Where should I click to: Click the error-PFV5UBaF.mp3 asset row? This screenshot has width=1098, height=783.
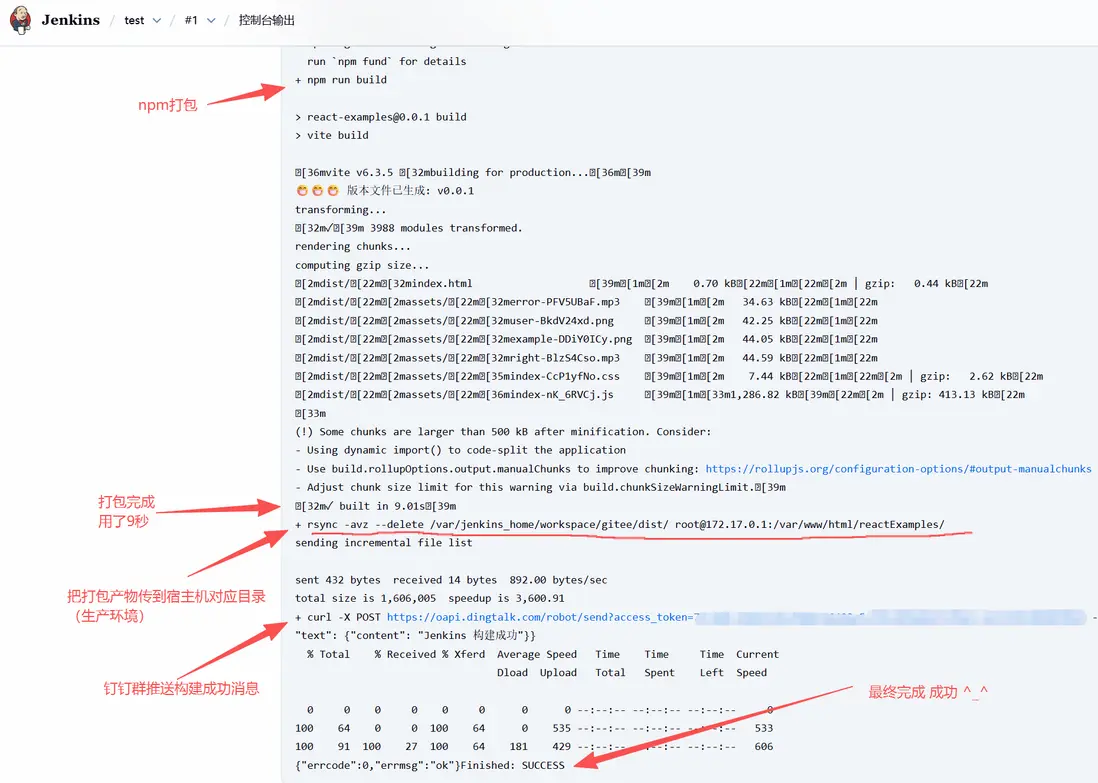pyautogui.click(x=586, y=302)
